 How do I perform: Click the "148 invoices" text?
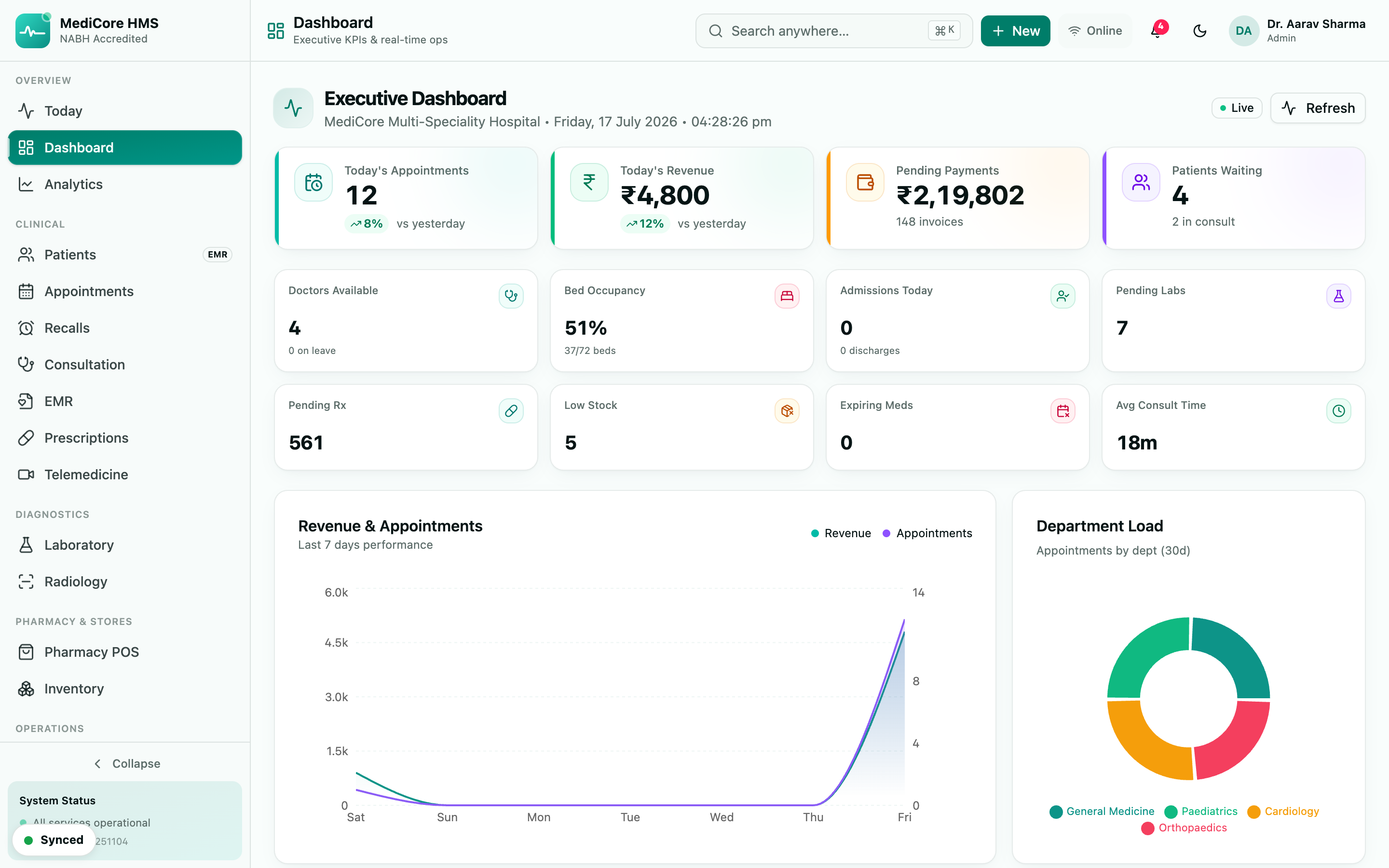tap(929, 222)
